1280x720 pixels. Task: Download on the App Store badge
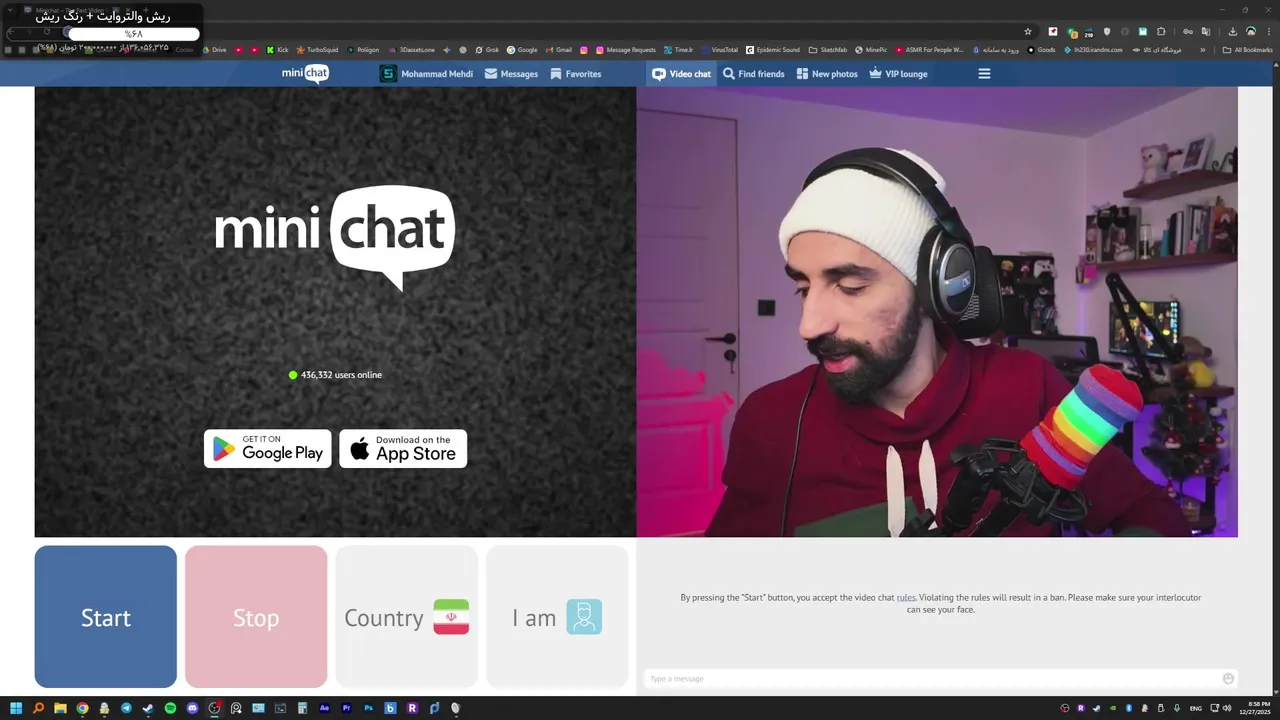pos(403,449)
